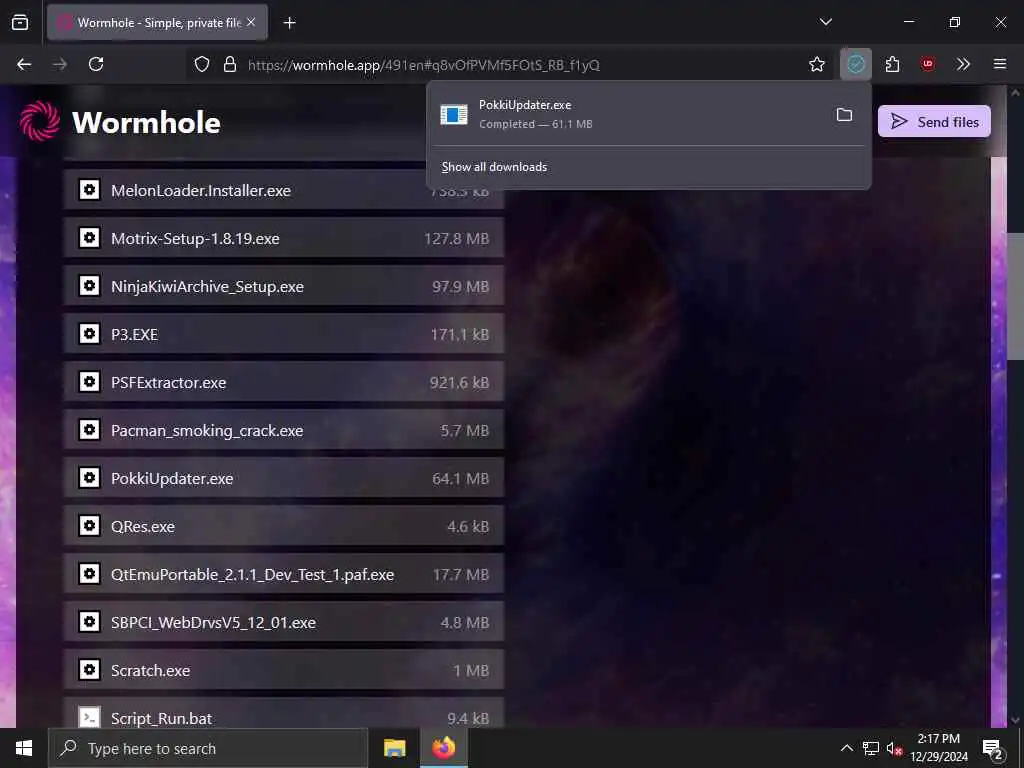Viewport: 1024px width, 768px height.
Task: Click the Wormhole swirl logo
Action: pyautogui.click(x=40, y=121)
